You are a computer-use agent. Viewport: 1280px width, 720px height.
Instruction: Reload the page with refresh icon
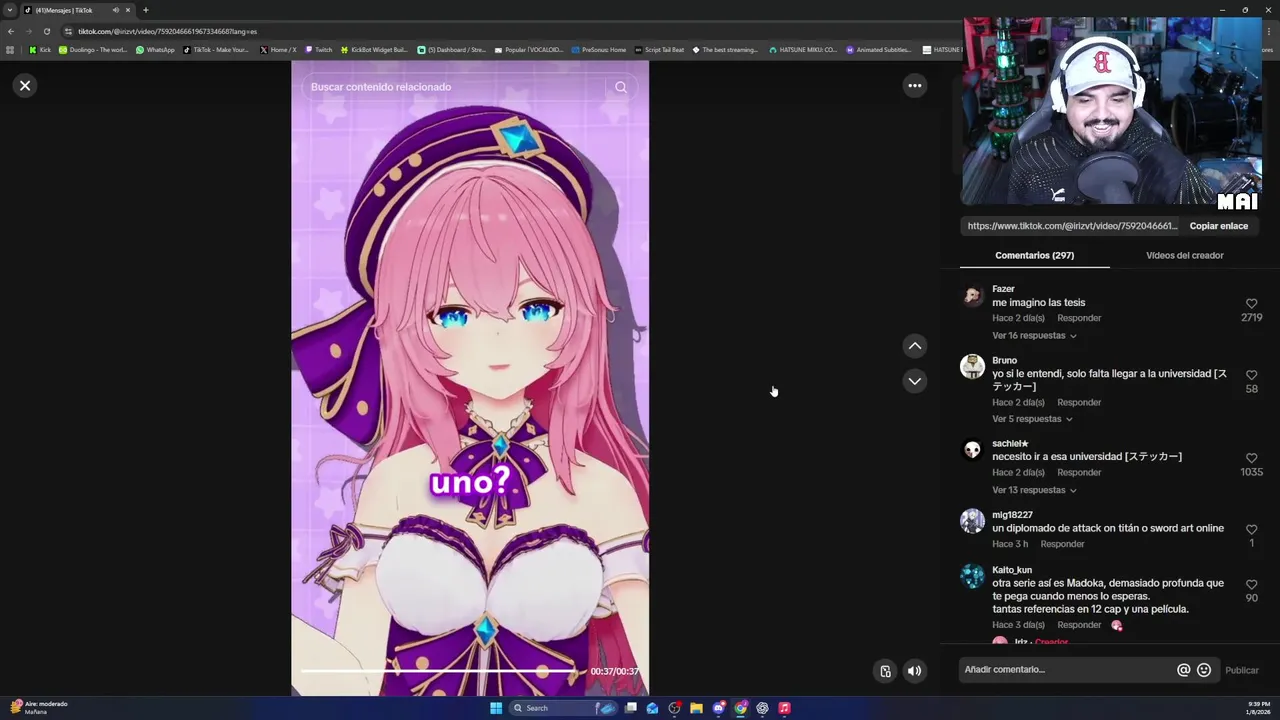(46, 31)
